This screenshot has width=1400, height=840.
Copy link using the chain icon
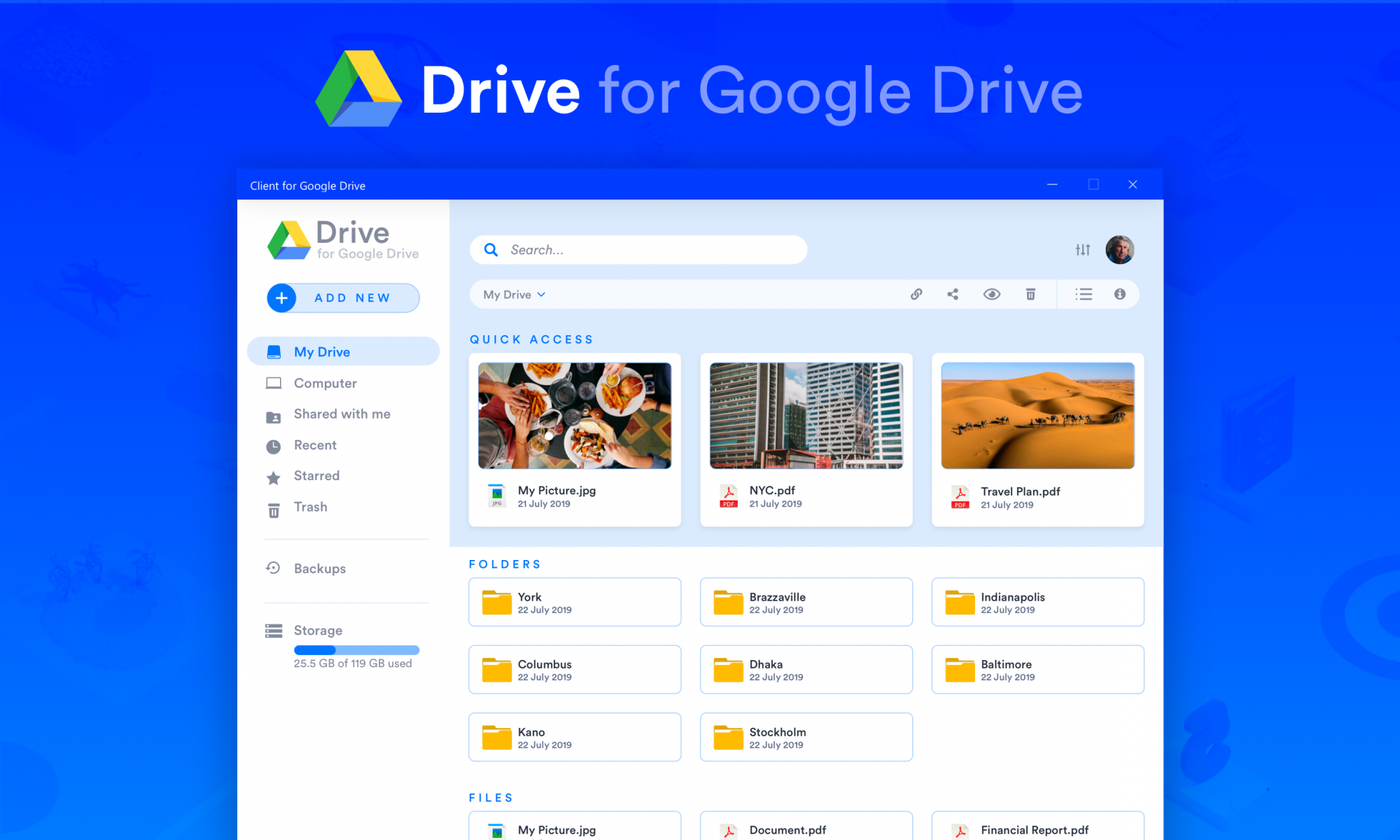[x=916, y=295]
